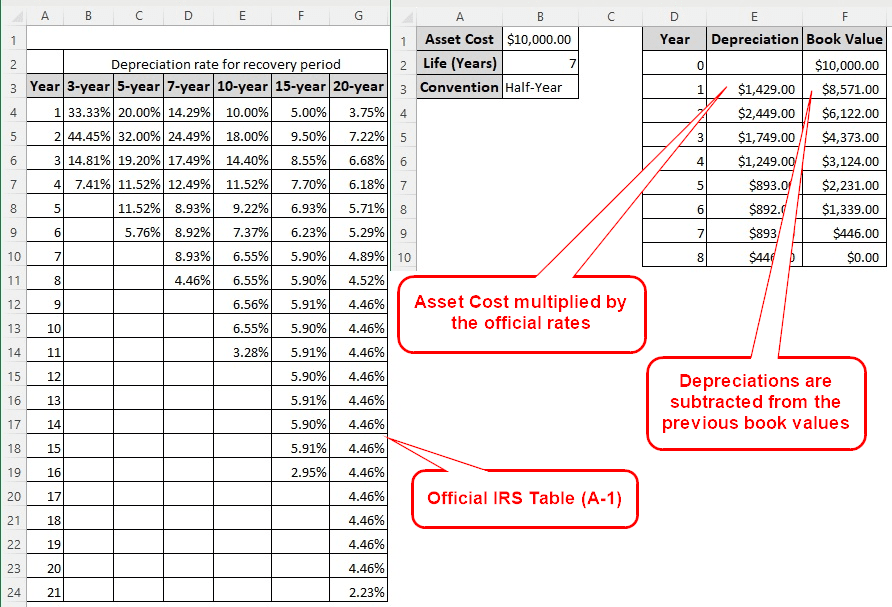Select the 'Depreciation rate for recovery period' title cell
Image resolution: width=892 pixels, height=607 pixels.
[225, 64]
